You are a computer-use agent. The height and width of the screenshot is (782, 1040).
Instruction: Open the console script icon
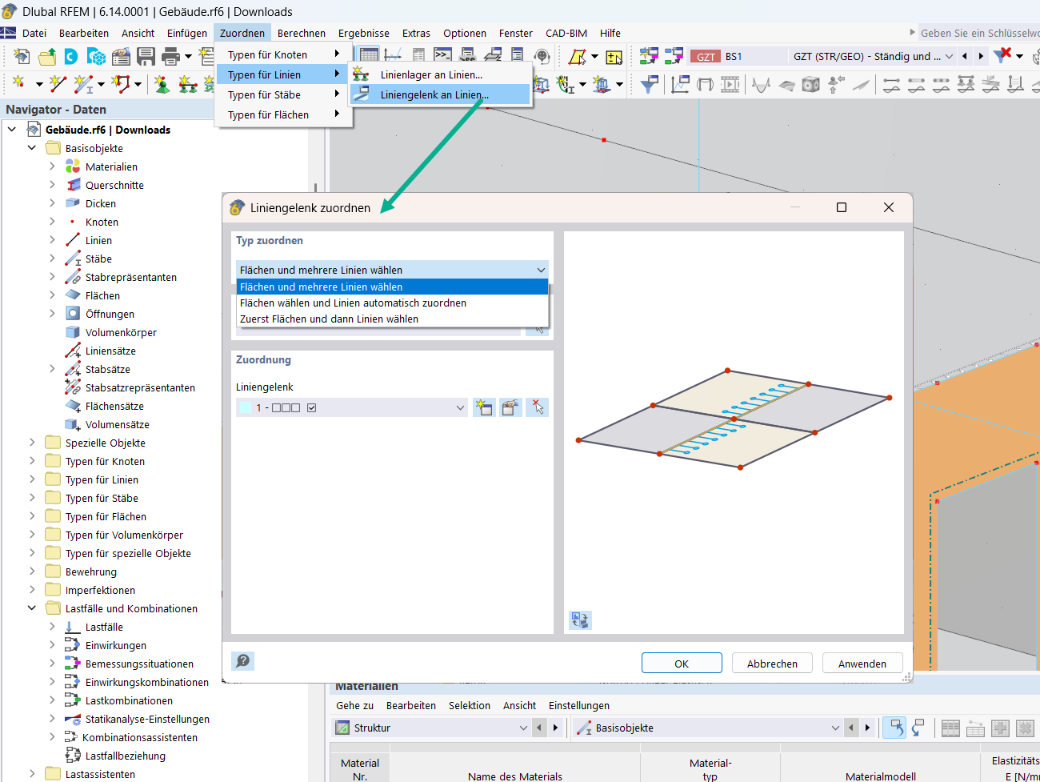coord(442,56)
